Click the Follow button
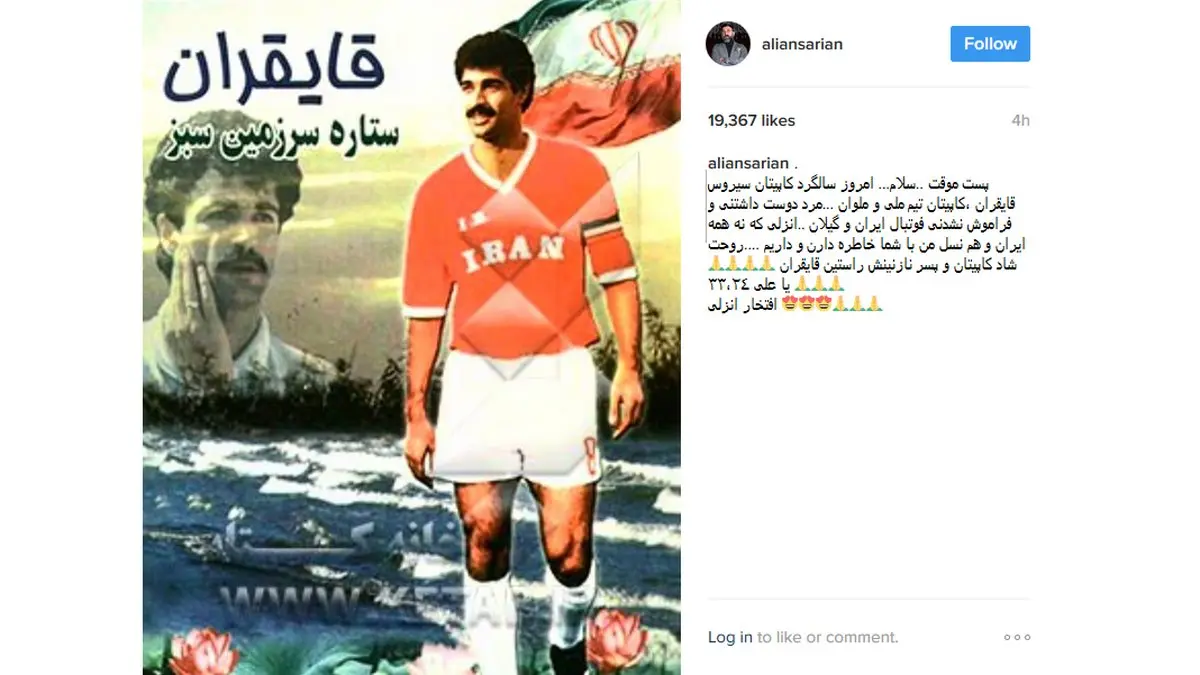 [990, 44]
